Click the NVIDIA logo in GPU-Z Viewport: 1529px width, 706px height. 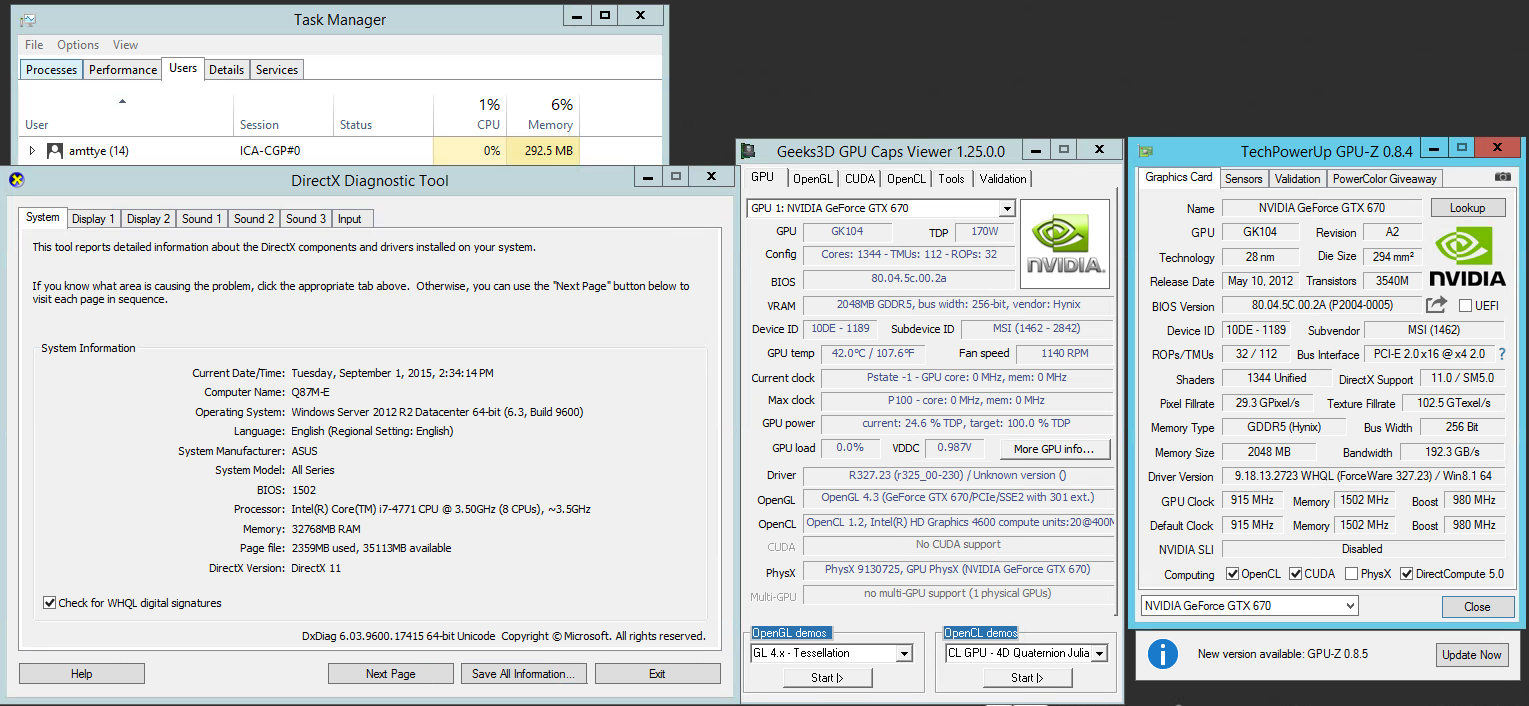click(x=1466, y=257)
